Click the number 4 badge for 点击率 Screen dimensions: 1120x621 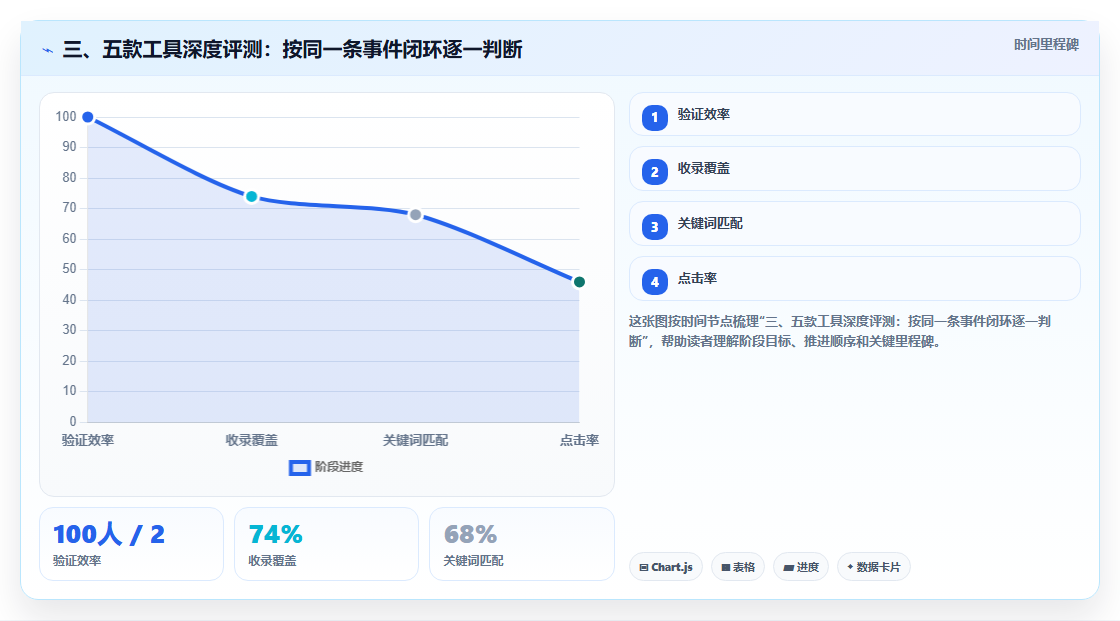(654, 282)
